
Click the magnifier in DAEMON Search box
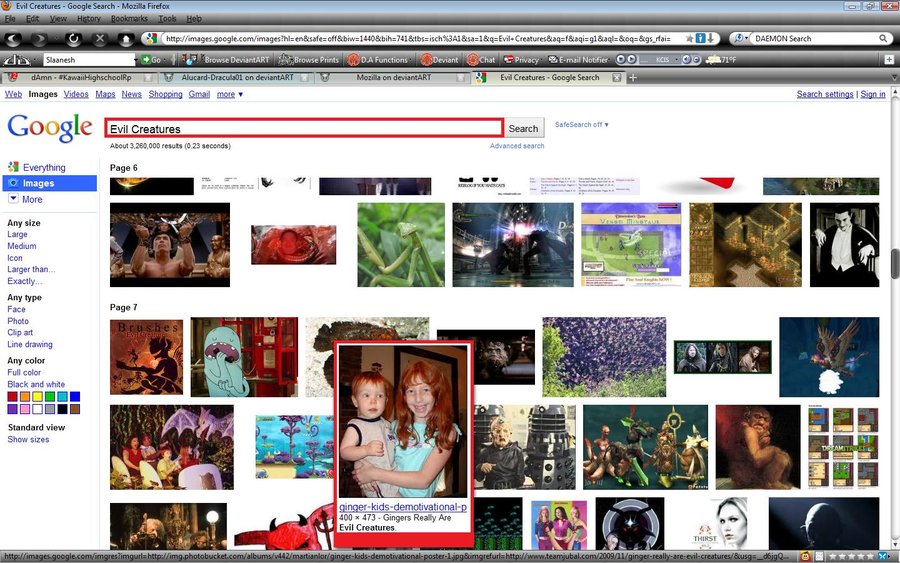click(883, 38)
